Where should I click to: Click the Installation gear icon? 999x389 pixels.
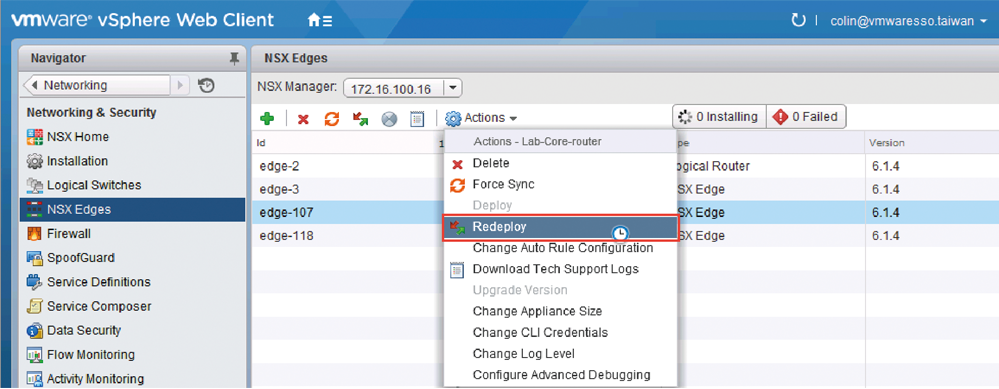click(34, 161)
